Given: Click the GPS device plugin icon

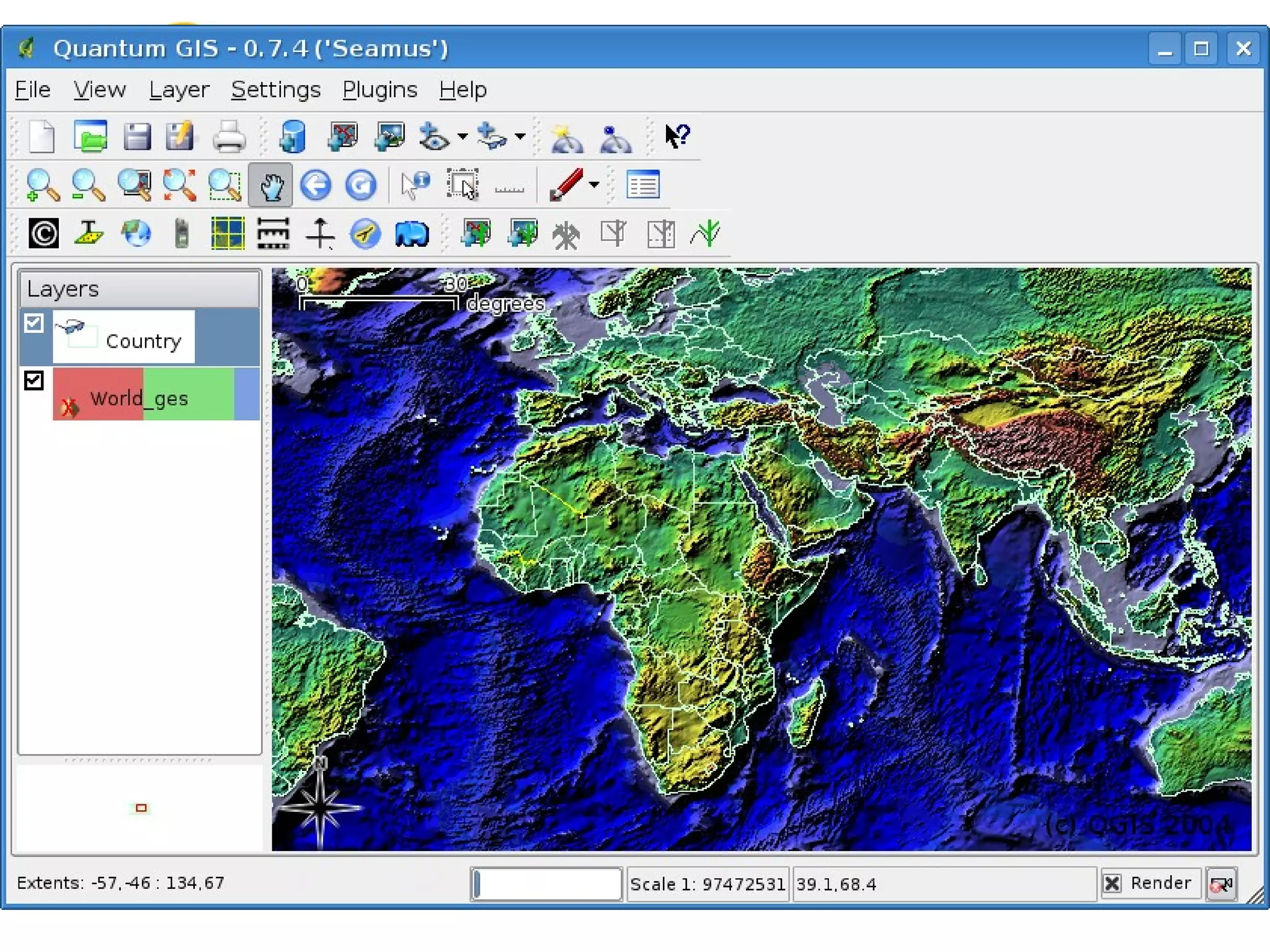Looking at the screenshot, I should click(182, 234).
